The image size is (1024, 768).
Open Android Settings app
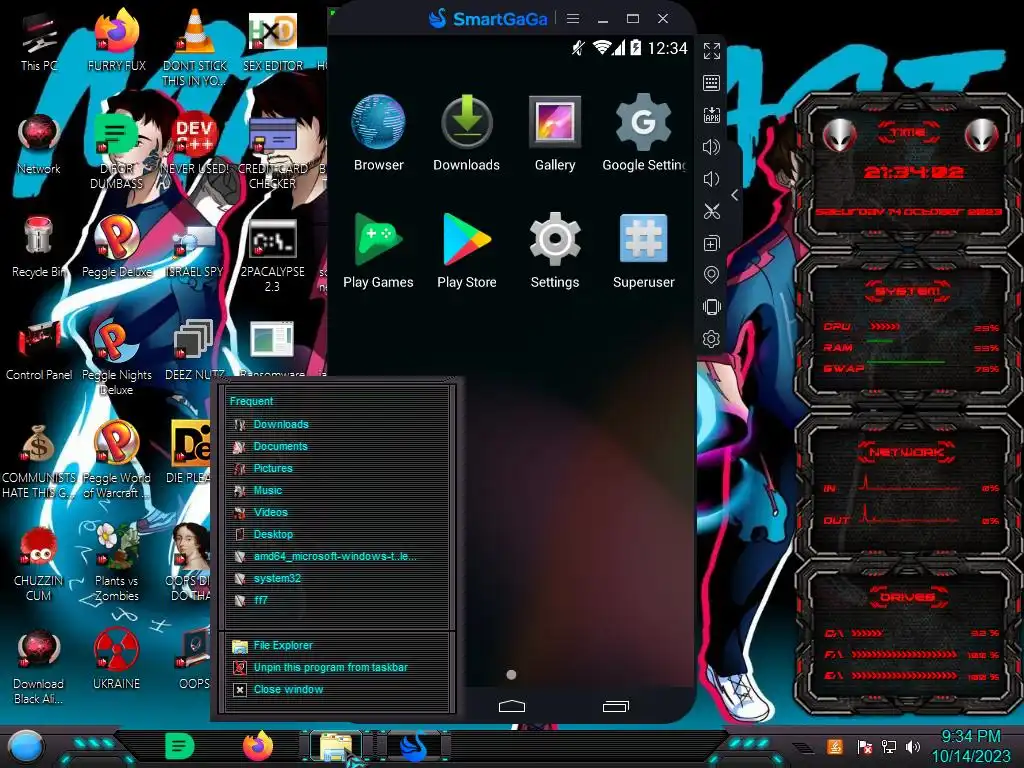click(x=555, y=250)
